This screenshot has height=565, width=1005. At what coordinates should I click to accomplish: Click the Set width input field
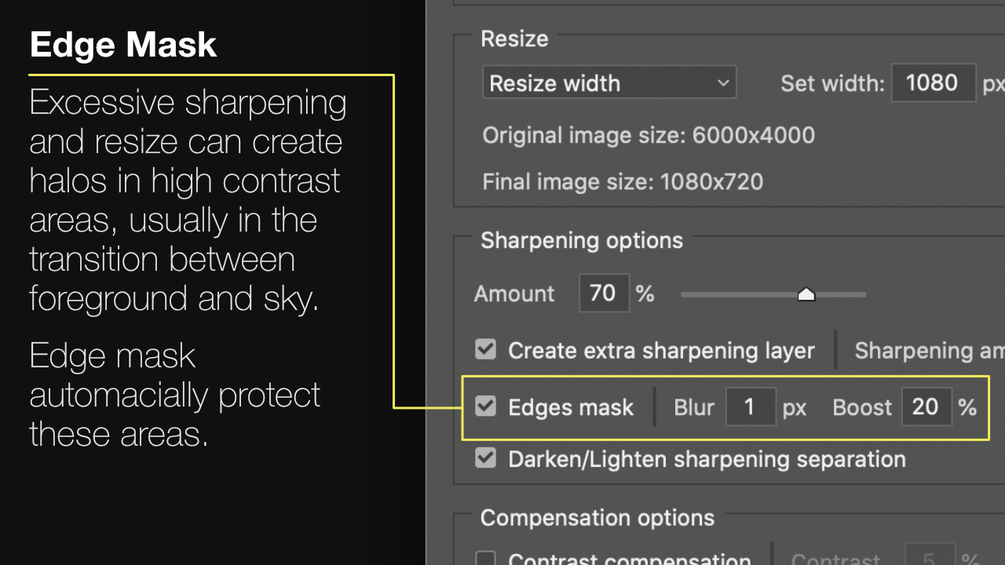click(x=932, y=83)
